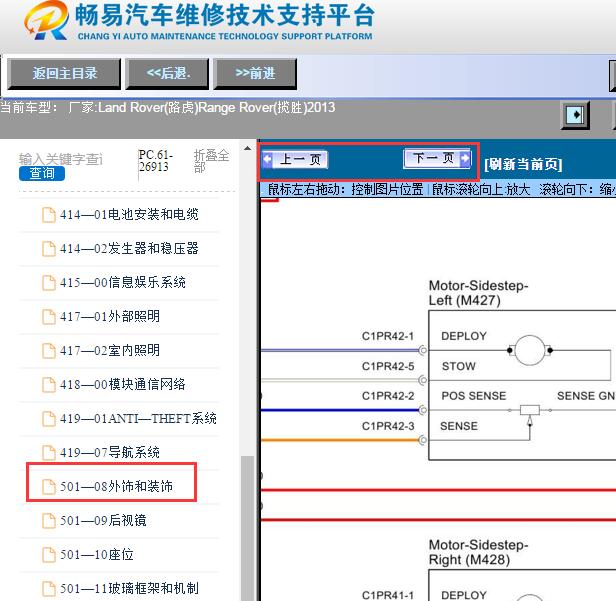
Task: Refresh current page via 刷新当前页
Action: 523,164
